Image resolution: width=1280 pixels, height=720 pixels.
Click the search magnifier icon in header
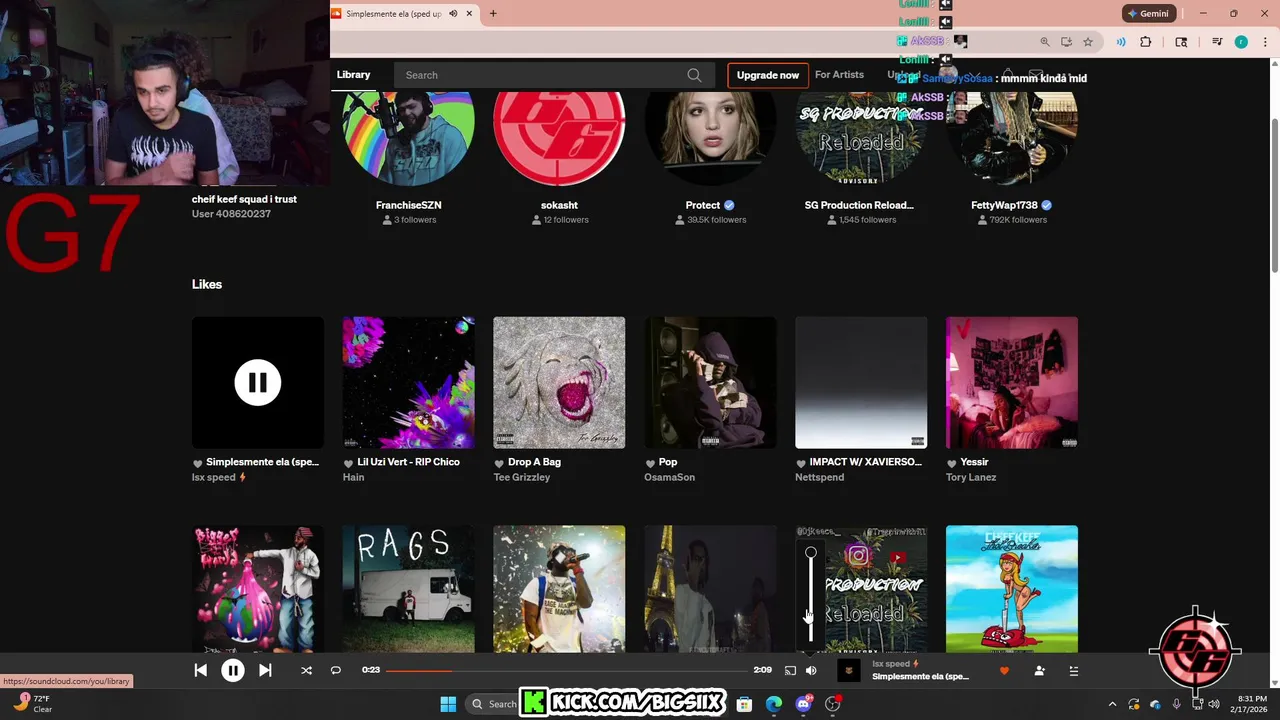(x=694, y=75)
